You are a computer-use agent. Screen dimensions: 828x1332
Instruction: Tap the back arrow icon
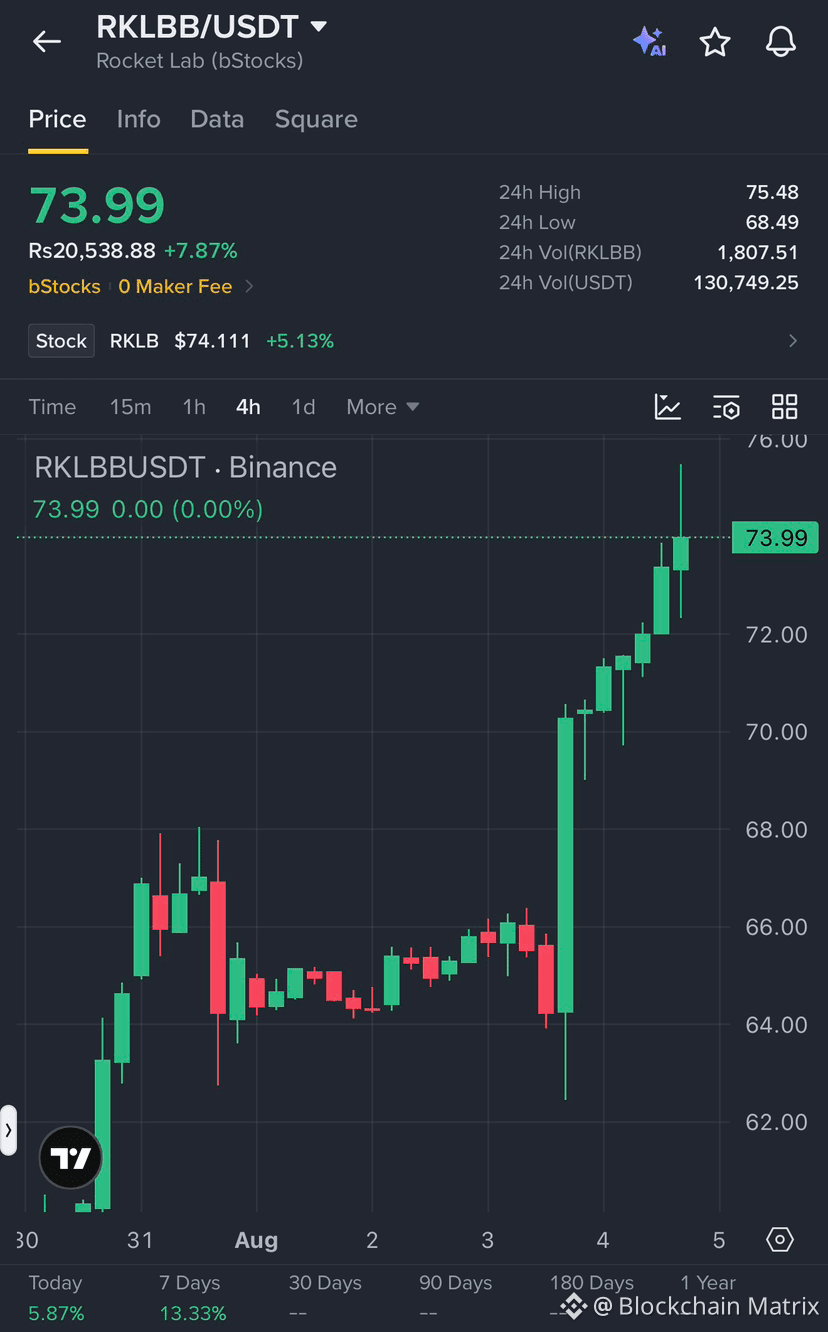47,42
